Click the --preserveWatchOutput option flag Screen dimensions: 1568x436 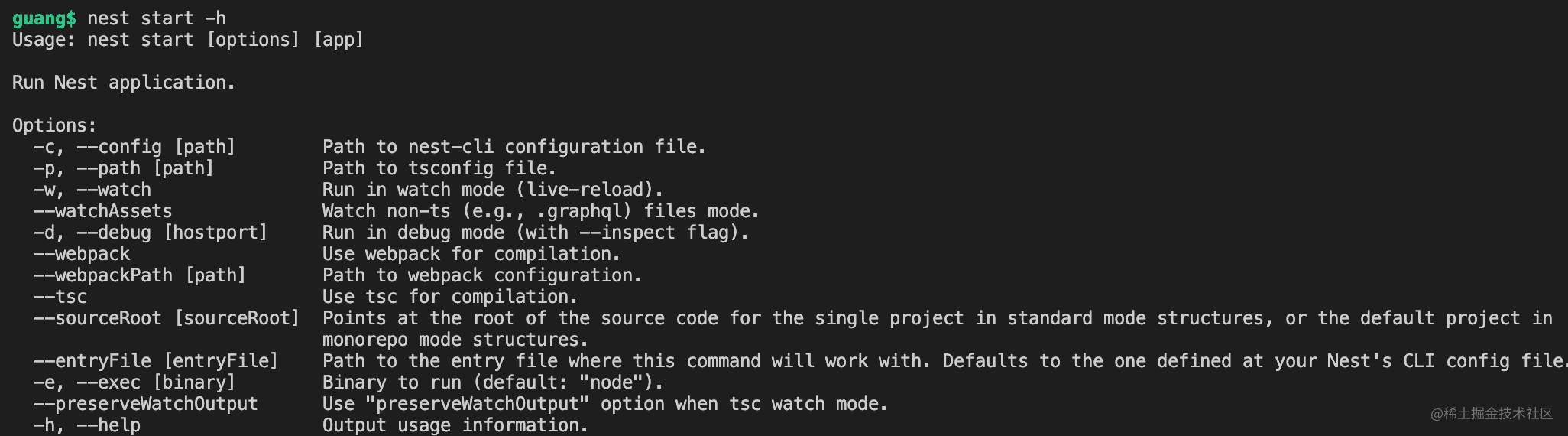coord(146,404)
